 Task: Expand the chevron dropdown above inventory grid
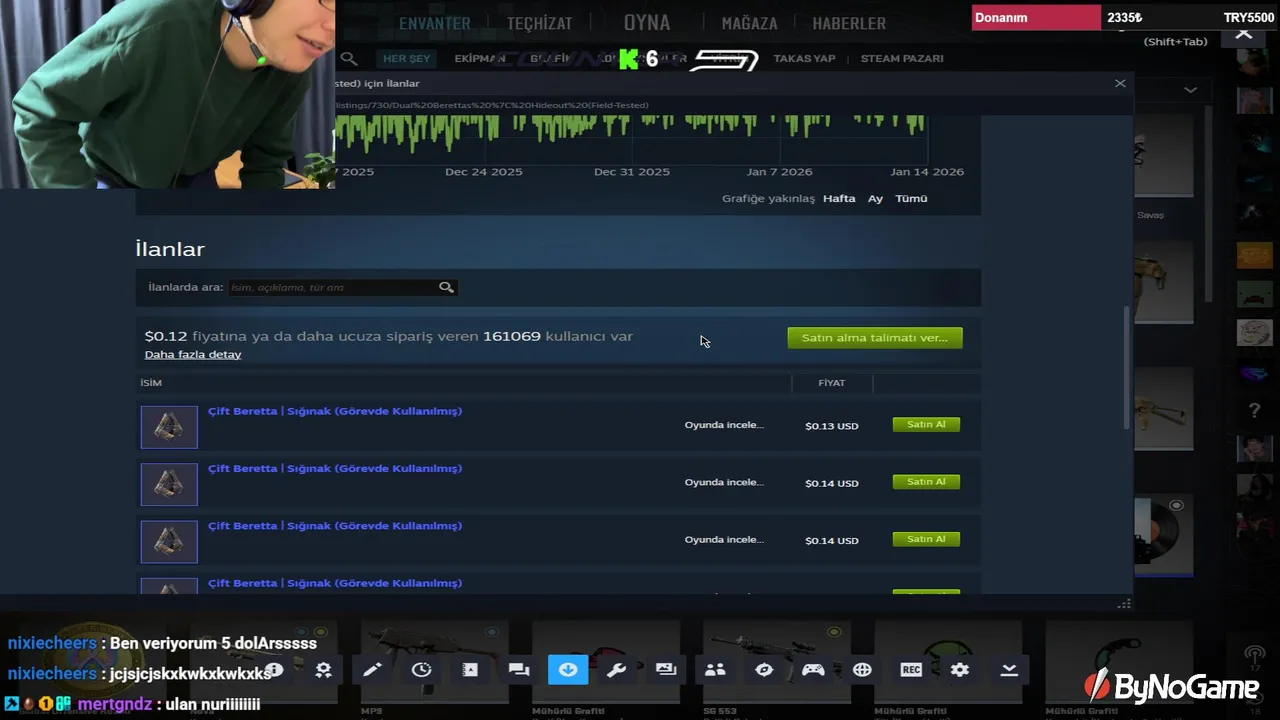pyautogui.click(x=1190, y=90)
